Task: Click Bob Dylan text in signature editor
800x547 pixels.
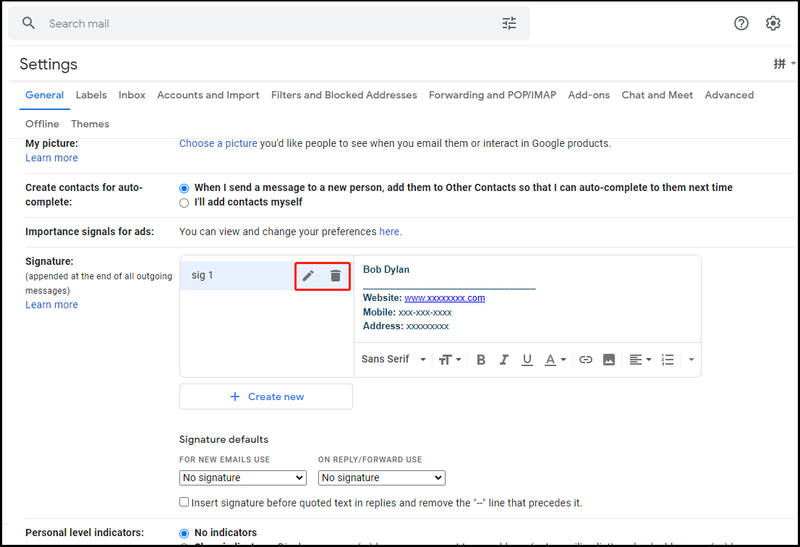Action: point(386,269)
